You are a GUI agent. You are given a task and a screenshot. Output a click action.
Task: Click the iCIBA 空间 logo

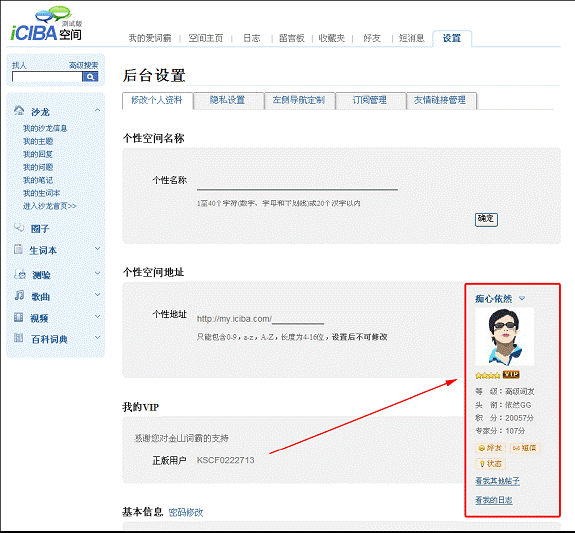46,24
